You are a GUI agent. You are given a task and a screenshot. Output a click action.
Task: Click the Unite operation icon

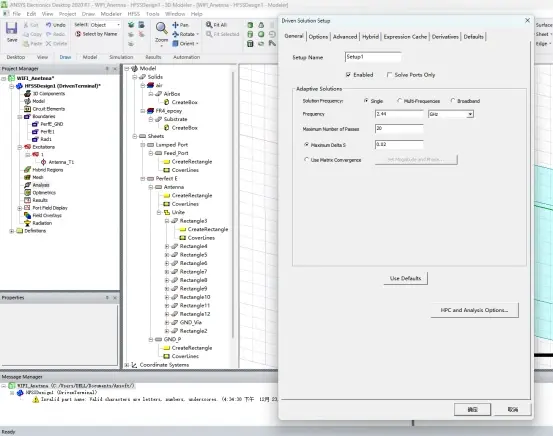(x=167, y=212)
